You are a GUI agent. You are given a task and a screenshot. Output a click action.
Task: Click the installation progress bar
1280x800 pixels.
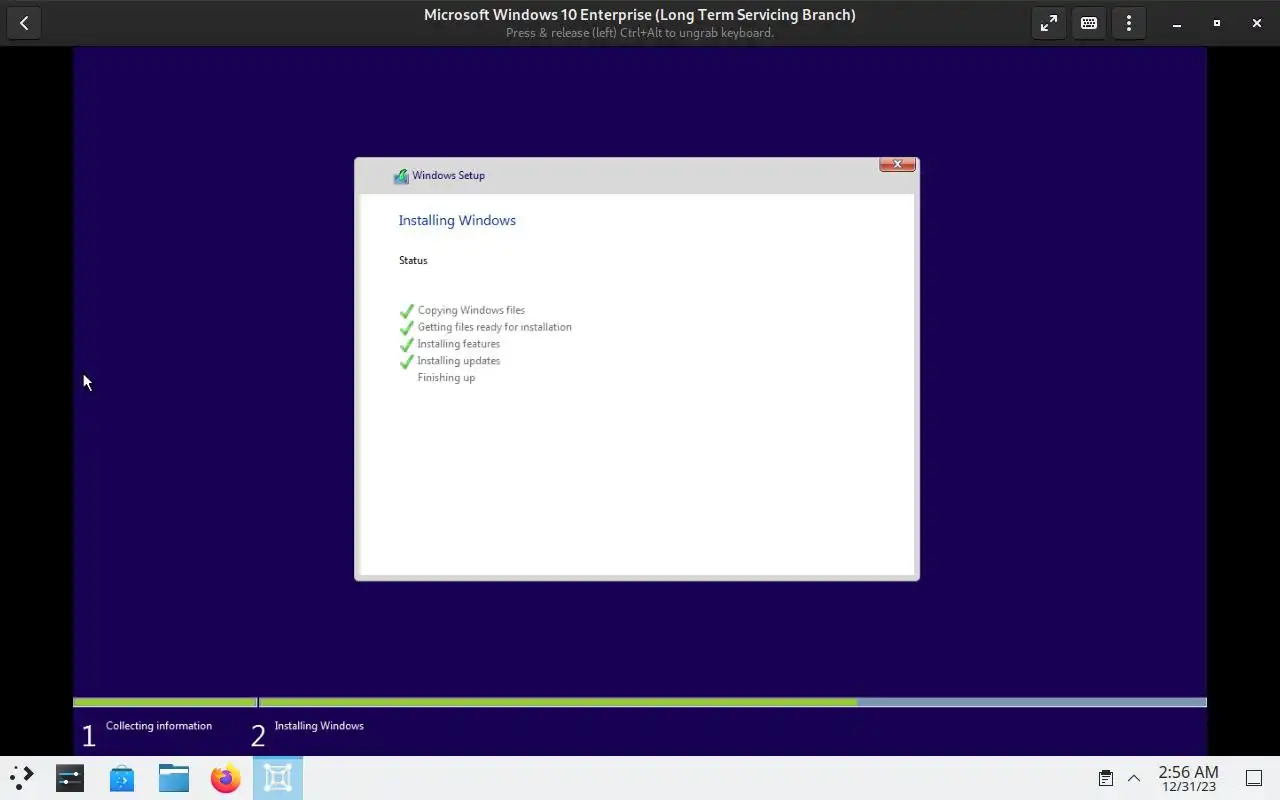[x=640, y=702]
